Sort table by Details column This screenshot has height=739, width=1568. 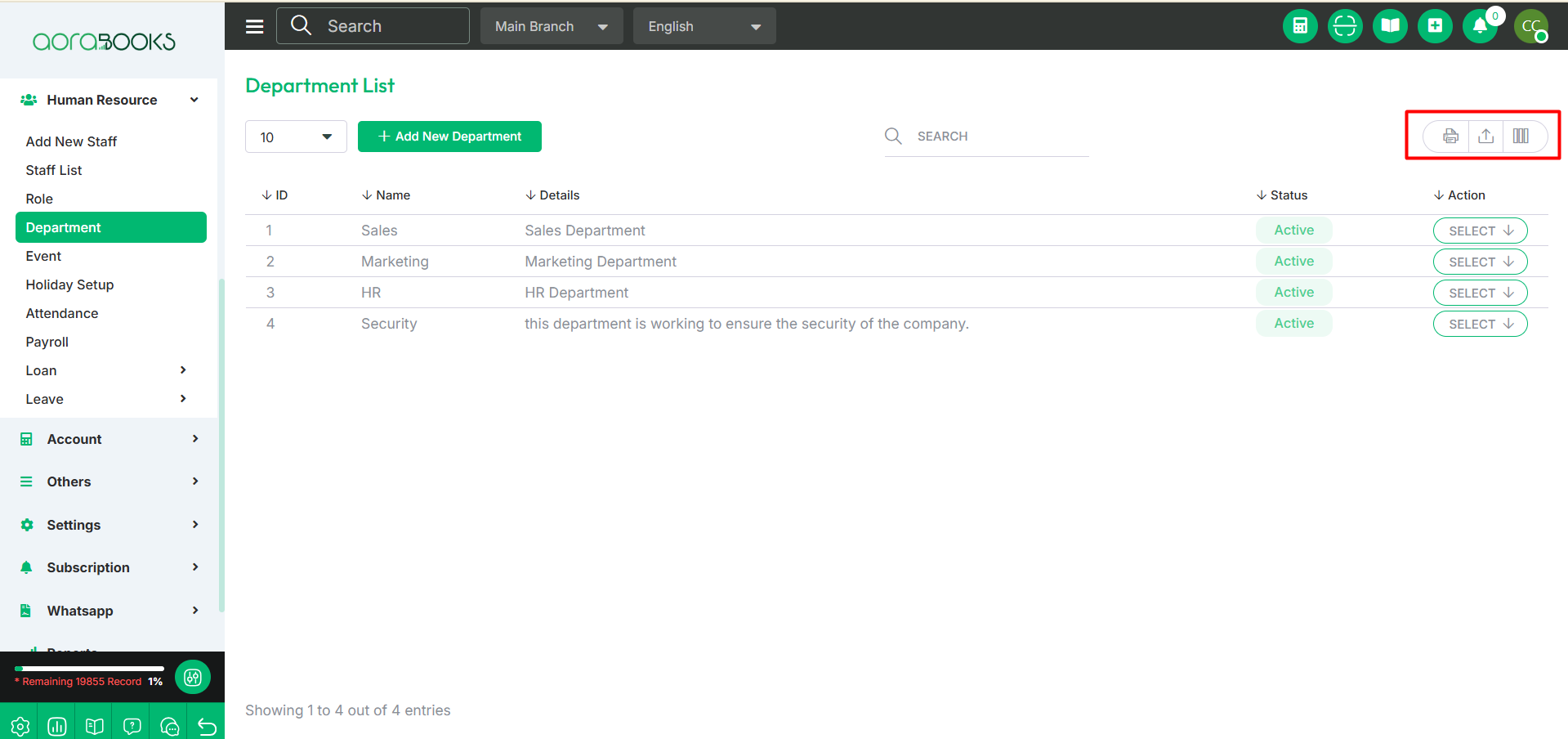(552, 195)
